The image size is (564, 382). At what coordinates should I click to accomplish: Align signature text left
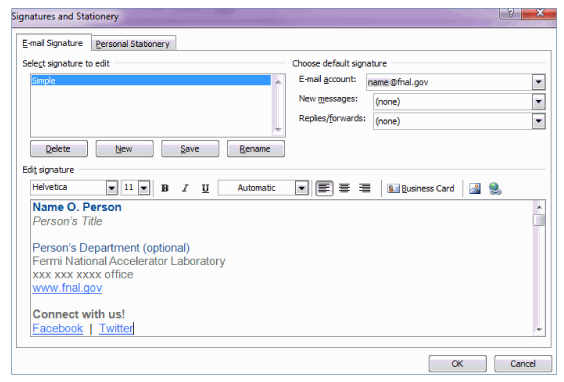tap(324, 188)
